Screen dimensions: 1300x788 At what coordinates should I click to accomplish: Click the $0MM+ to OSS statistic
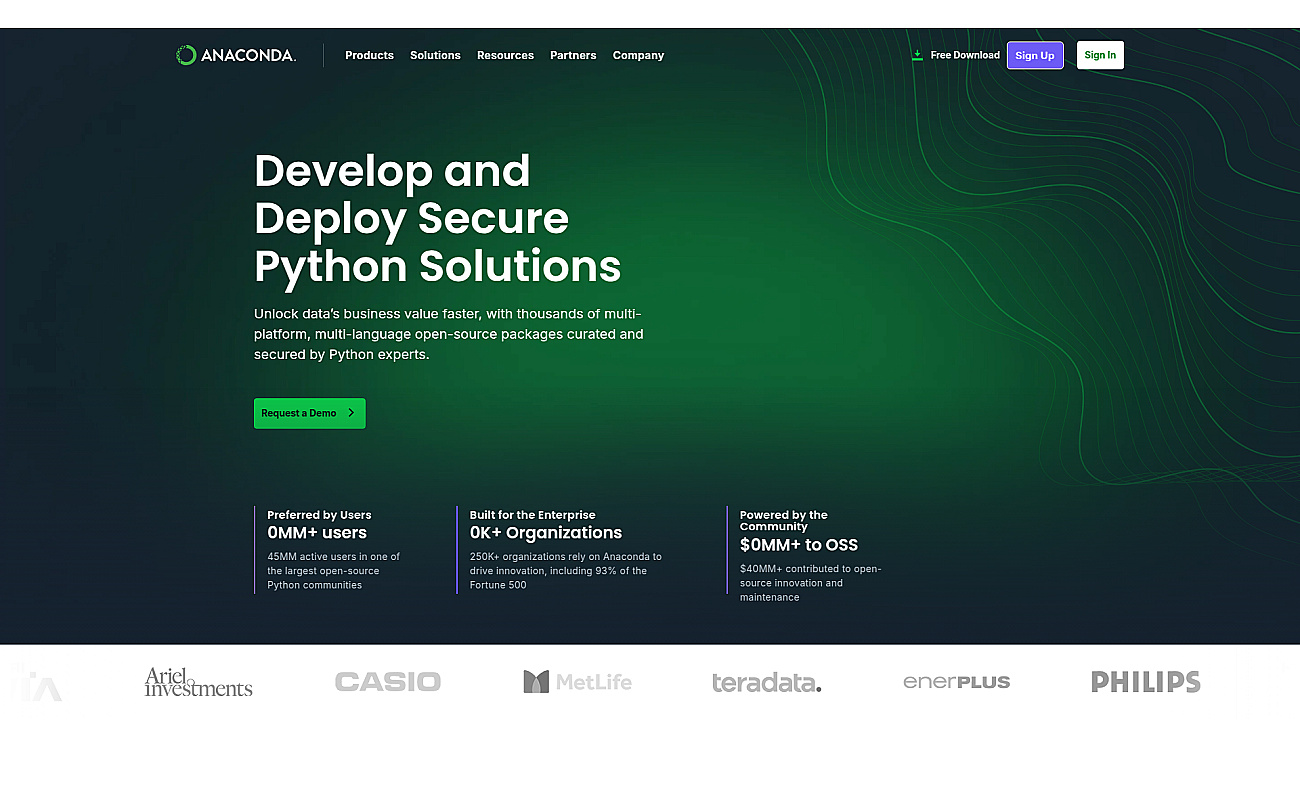pos(799,545)
